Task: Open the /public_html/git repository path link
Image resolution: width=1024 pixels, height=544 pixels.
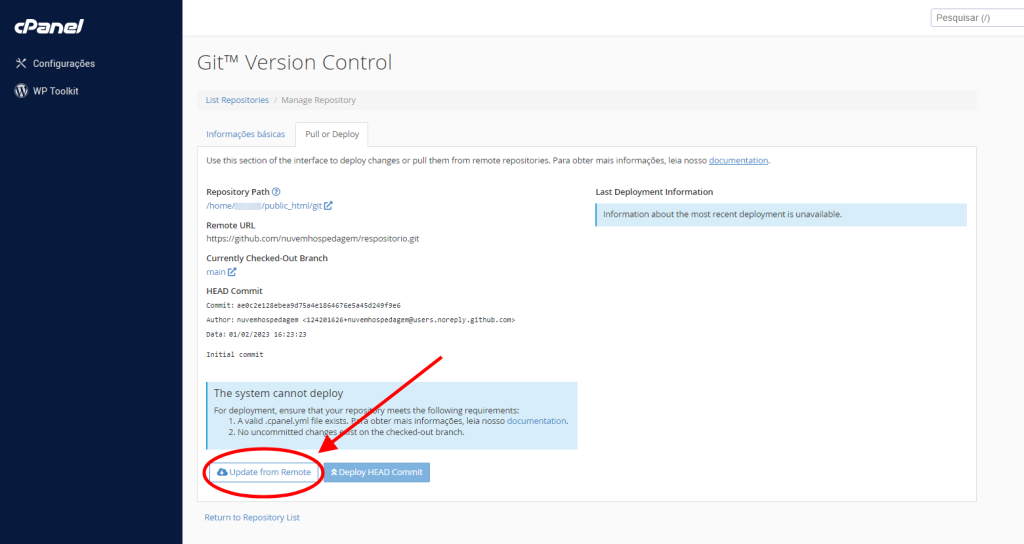Action: tap(264, 206)
